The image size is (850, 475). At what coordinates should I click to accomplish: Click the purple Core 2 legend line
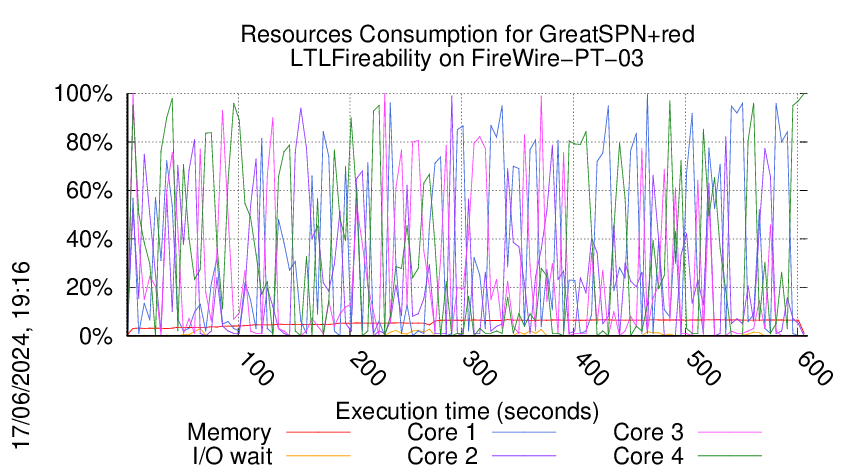(524, 456)
